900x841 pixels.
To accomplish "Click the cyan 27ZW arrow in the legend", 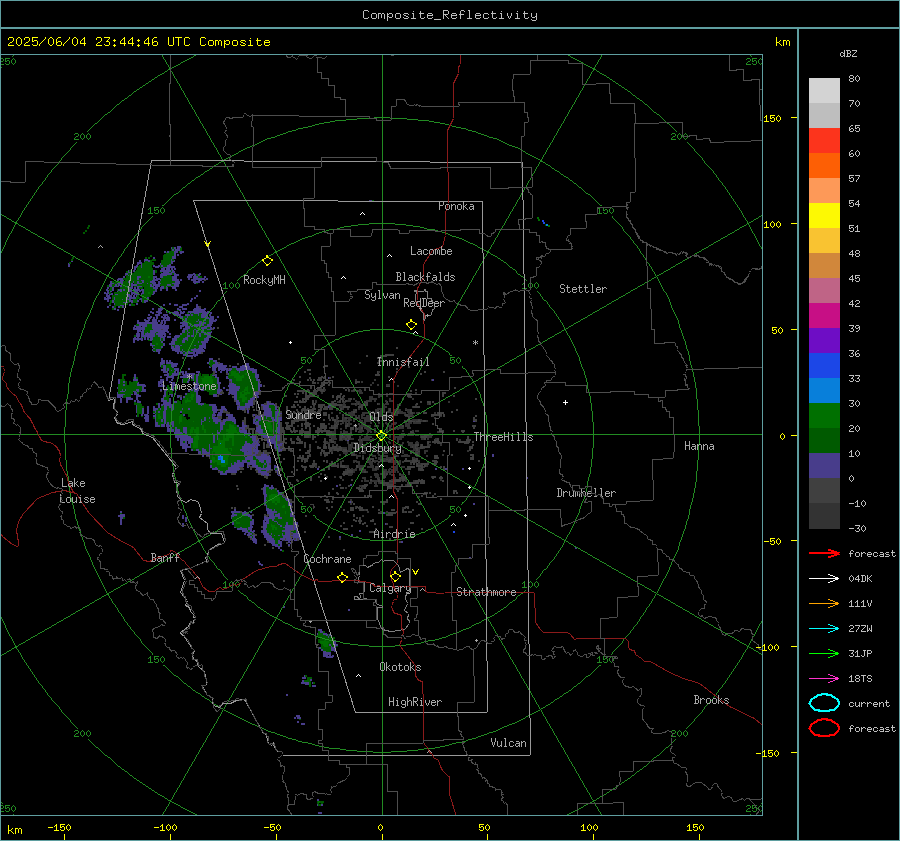I will pos(824,629).
